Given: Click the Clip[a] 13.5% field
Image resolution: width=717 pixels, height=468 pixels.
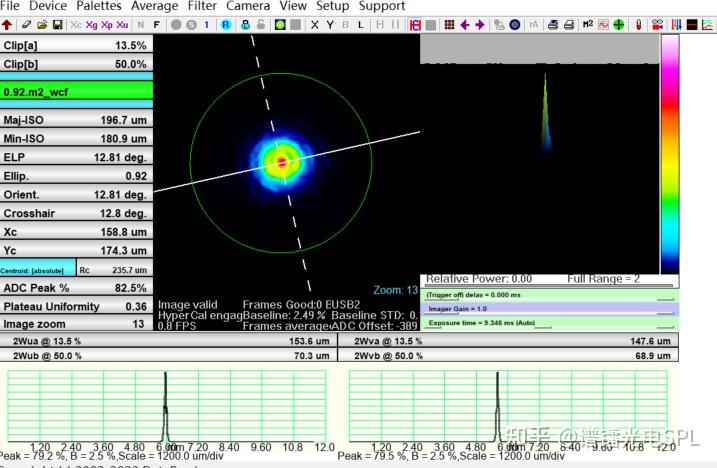Looking at the screenshot, I should 76,45.
